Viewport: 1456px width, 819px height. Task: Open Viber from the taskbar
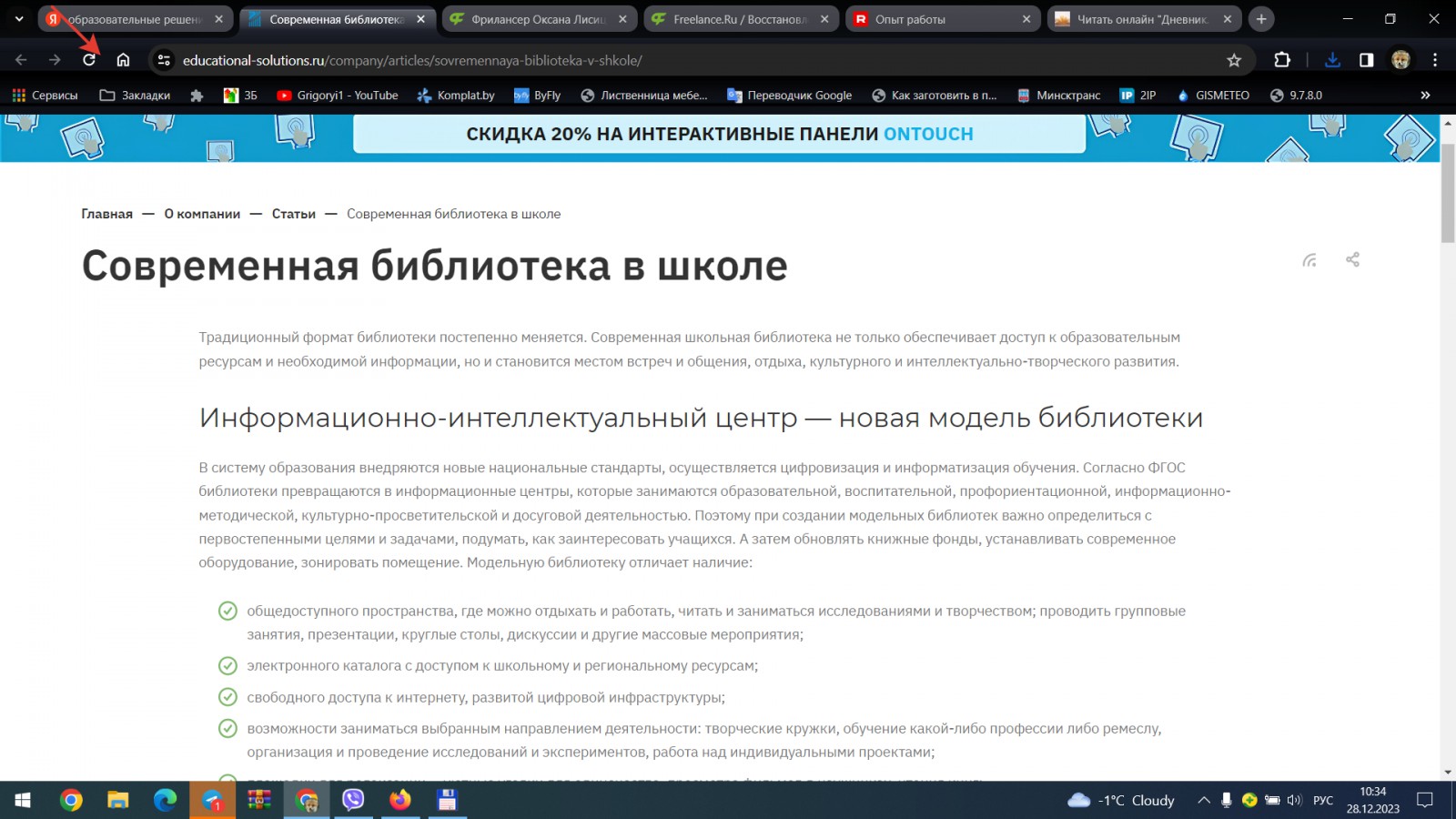tap(353, 800)
